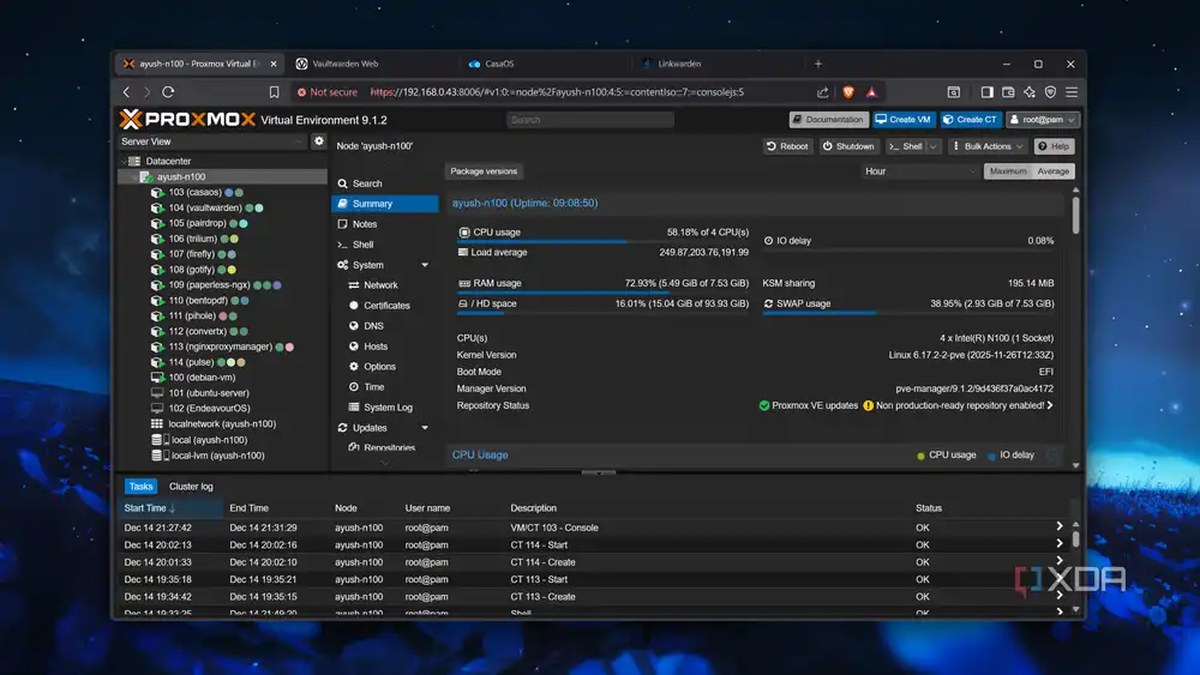1200x675 pixels.
Task: Click the stopped VM icon for 101 (ubuntu-server)
Action: (x=157, y=393)
